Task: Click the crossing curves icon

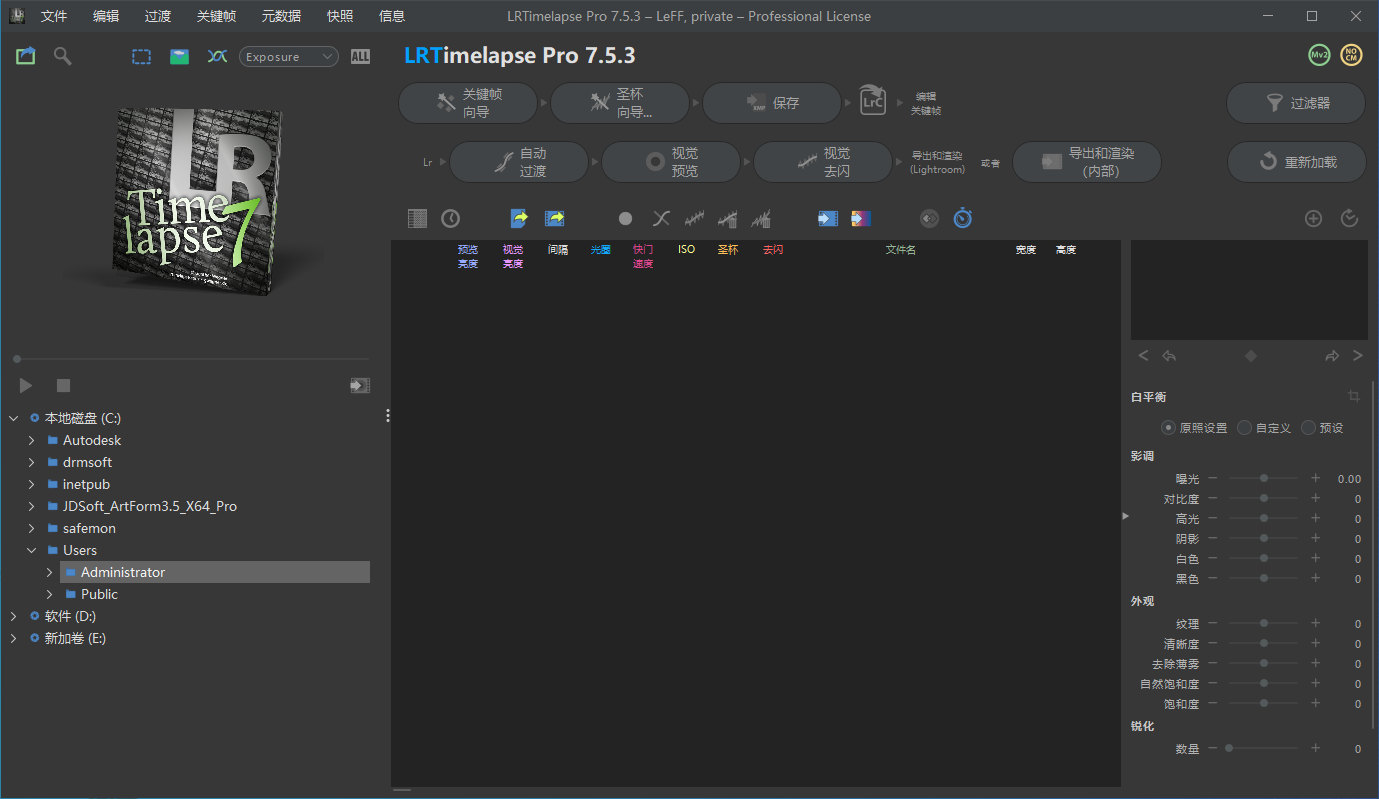Action: (x=217, y=57)
